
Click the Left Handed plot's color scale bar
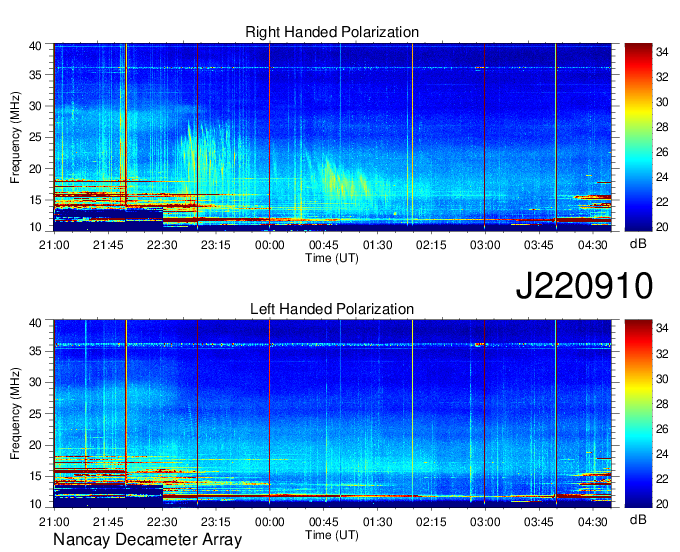(638, 414)
